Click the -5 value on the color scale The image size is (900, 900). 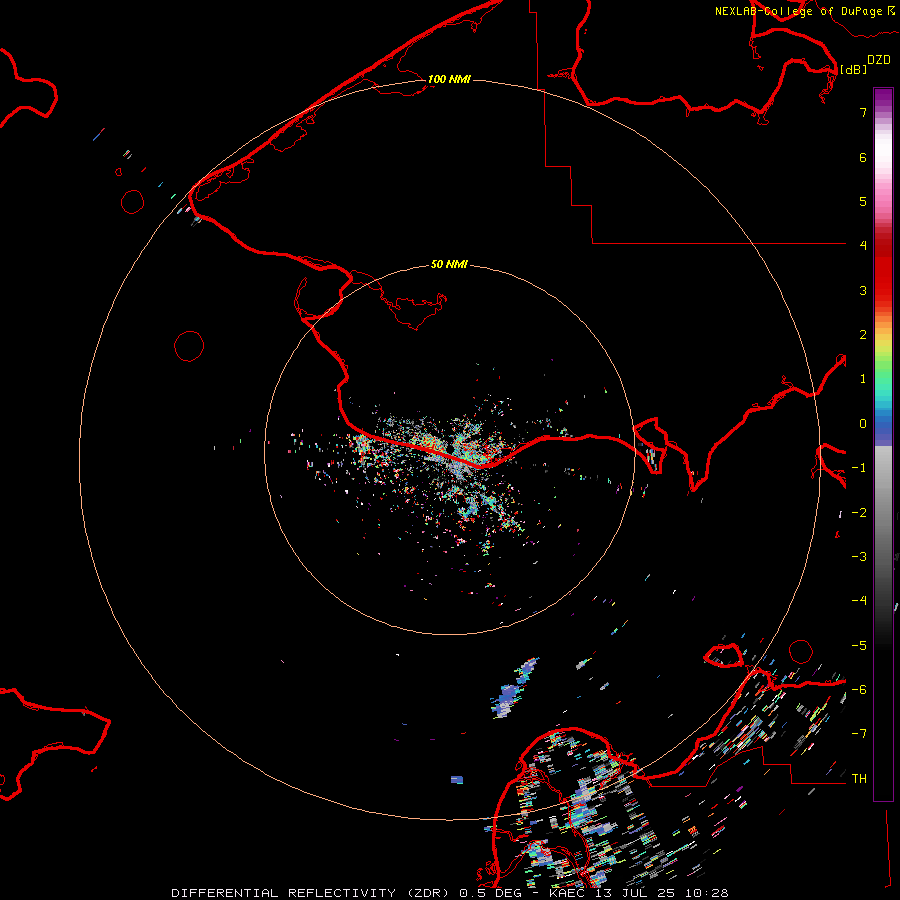pyautogui.click(x=859, y=646)
